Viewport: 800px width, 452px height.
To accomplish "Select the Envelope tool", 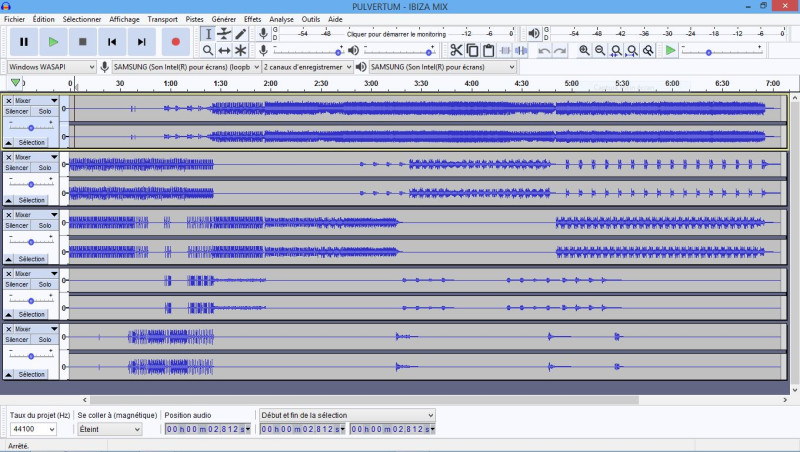I will click(x=224, y=34).
